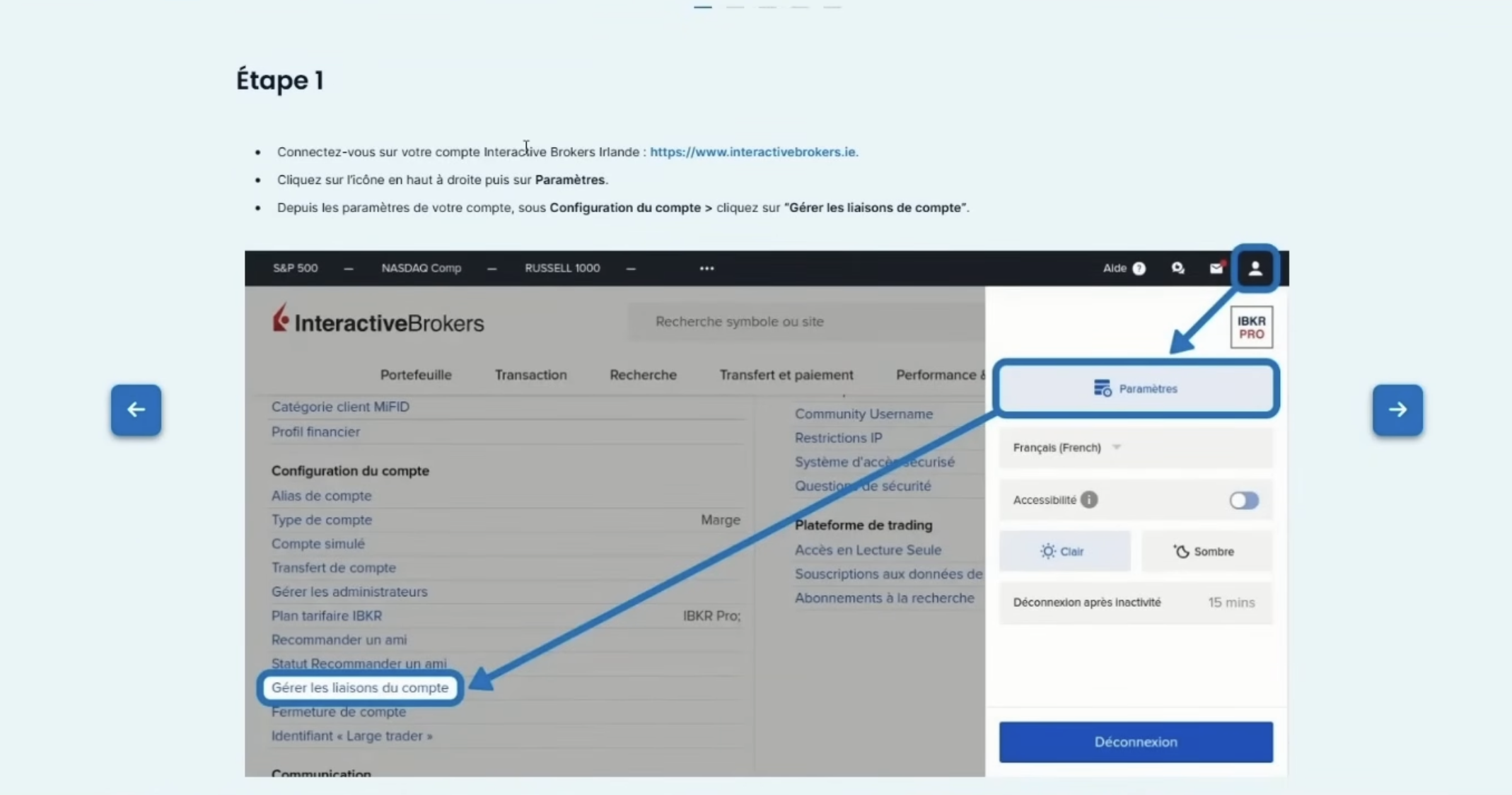
Task: Click Compte simulé link
Action: [x=318, y=544]
